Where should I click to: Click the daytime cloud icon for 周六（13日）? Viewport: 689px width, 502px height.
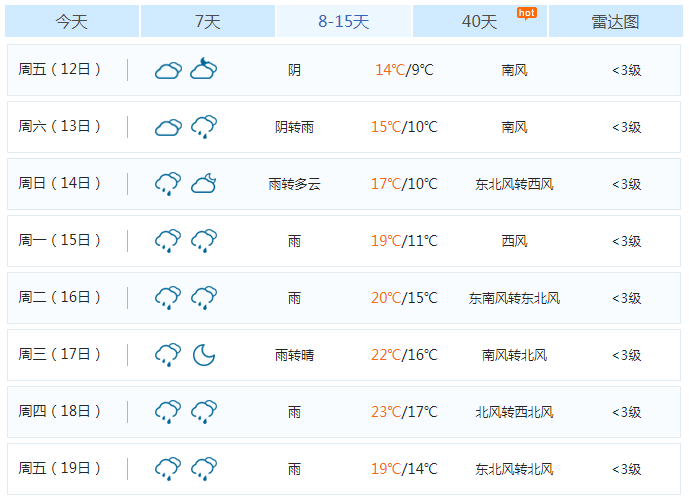pos(168,127)
